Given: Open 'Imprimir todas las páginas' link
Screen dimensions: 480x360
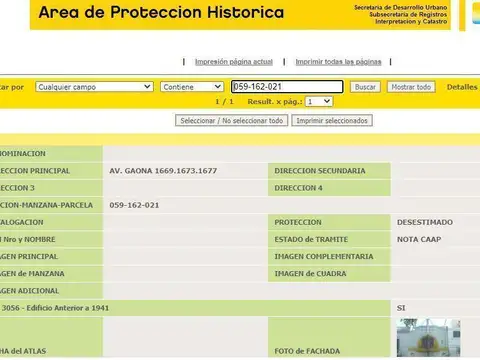Looking at the screenshot, I should [x=338, y=62].
